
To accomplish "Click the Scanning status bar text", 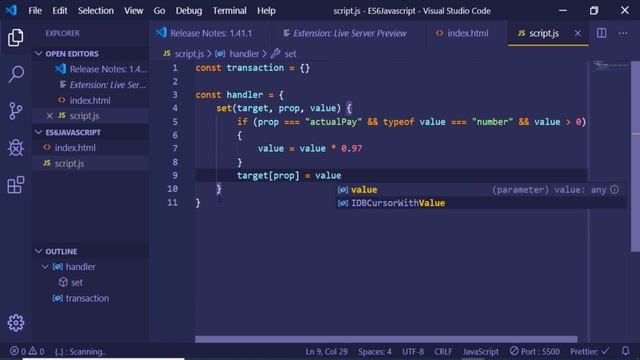I will (x=80, y=351).
